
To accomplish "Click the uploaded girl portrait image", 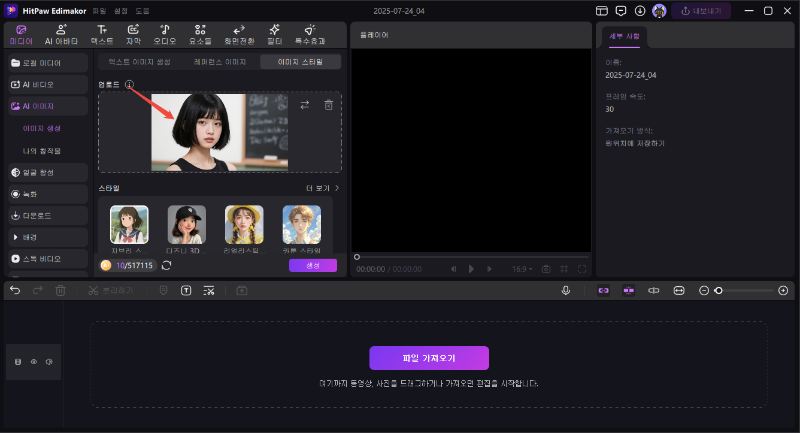I will 220,132.
